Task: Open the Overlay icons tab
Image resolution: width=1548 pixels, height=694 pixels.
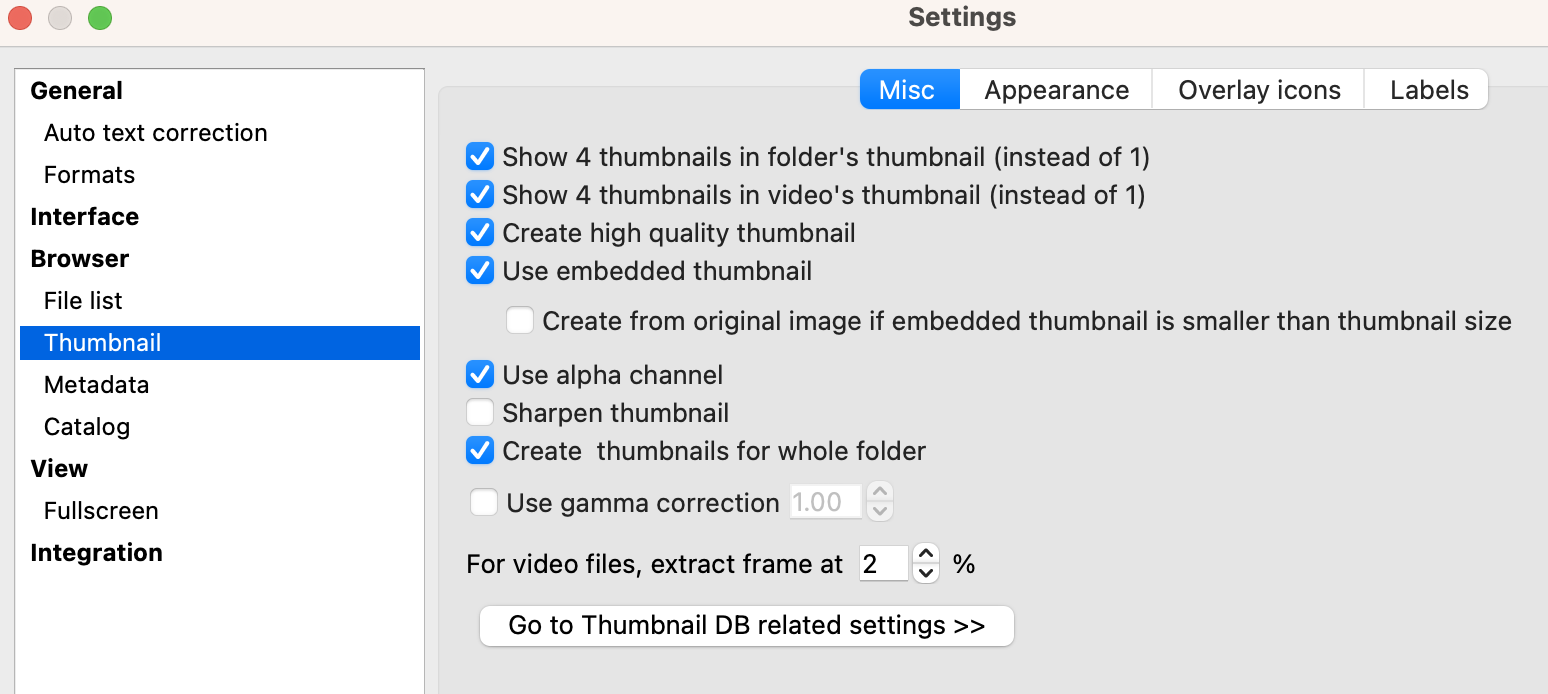Action: point(1259,90)
